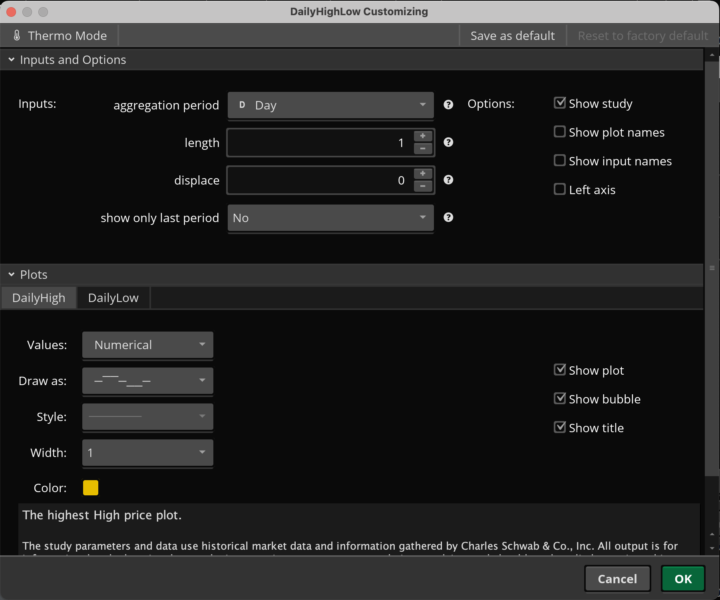Enable Show plot names checkbox
This screenshot has width=720, height=600.
[x=560, y=132]
